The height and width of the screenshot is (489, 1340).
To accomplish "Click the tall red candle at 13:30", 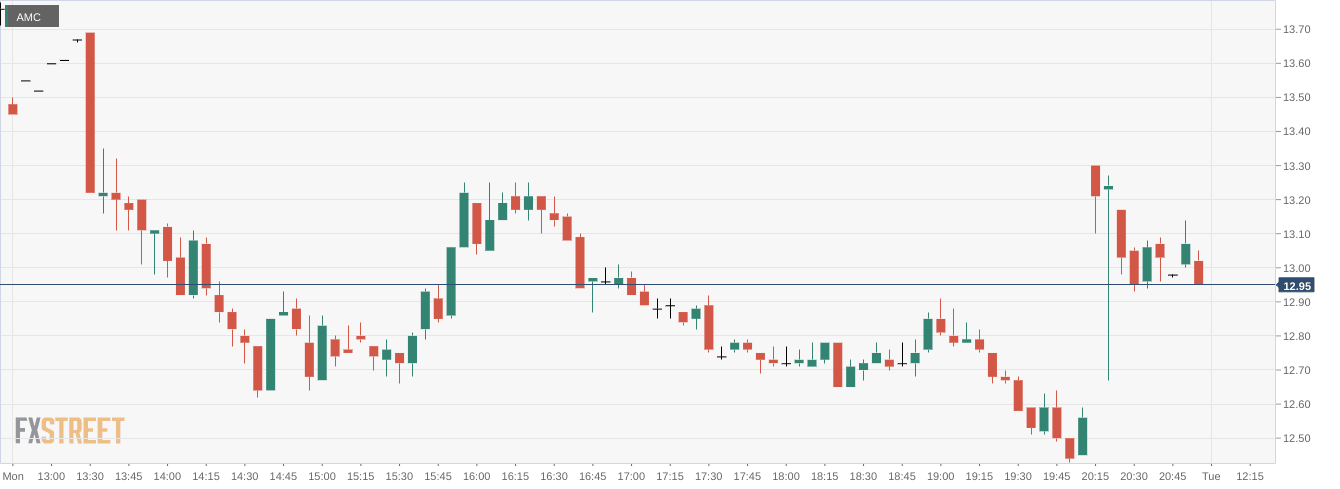I will coord(90,112).
